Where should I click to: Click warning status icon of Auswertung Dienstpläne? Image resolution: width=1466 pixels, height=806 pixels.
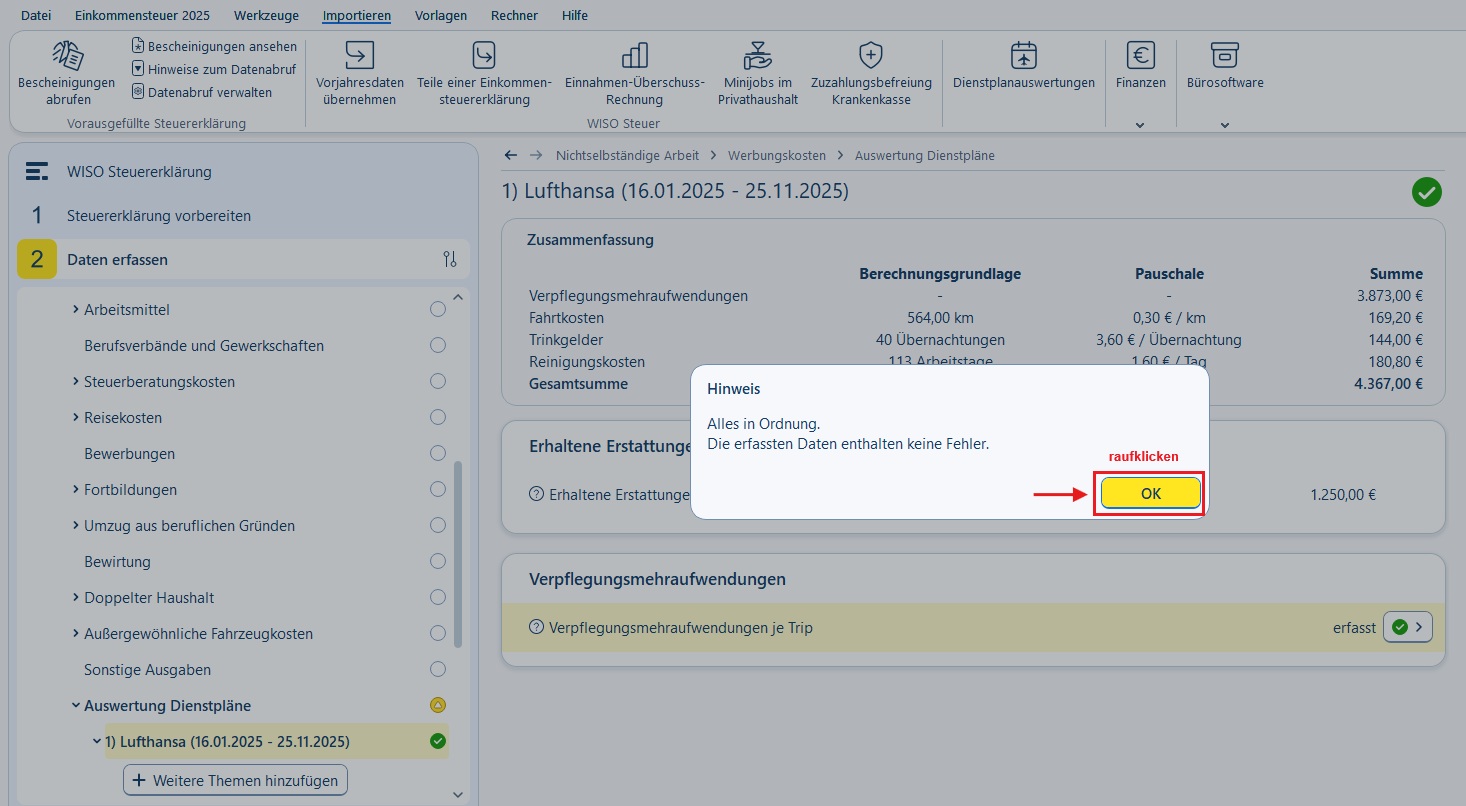click(x=437, y=706)
